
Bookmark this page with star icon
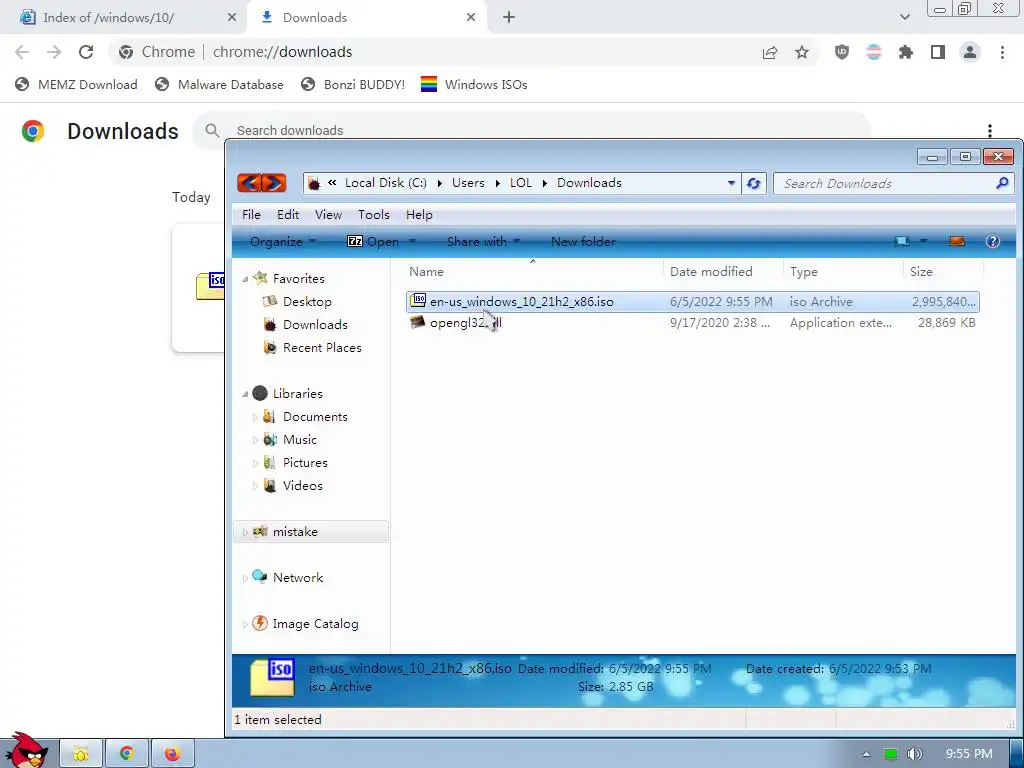802,52
